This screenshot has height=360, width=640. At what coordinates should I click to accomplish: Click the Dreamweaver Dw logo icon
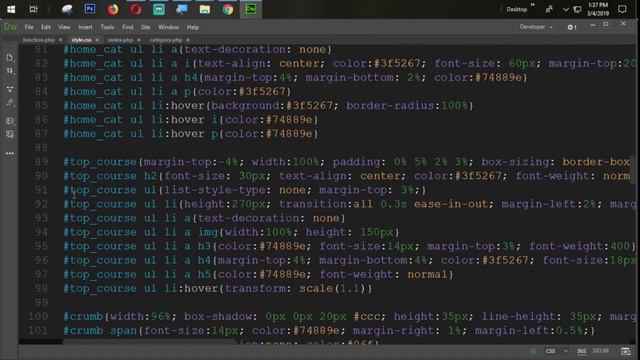11,27
